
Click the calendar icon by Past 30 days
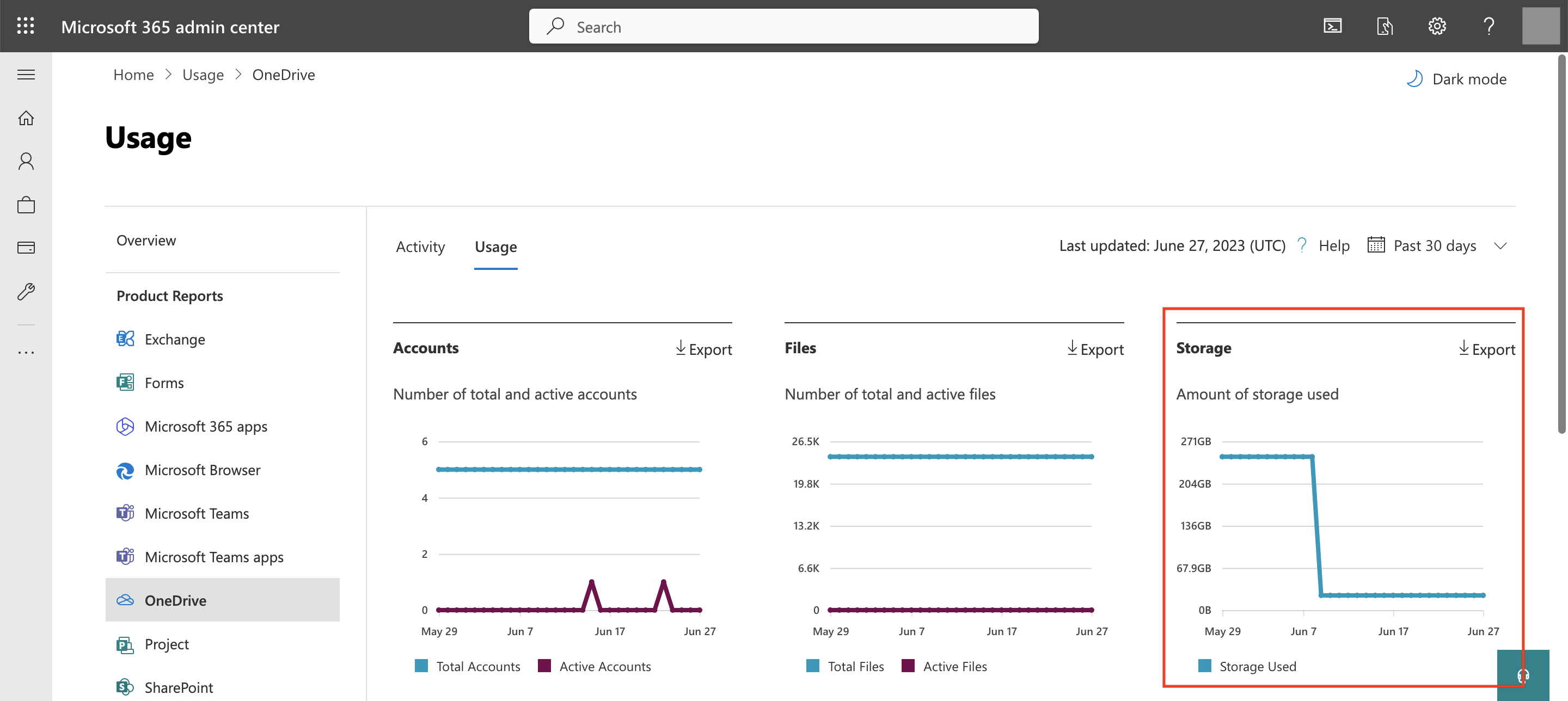(x=1376, y=245)
